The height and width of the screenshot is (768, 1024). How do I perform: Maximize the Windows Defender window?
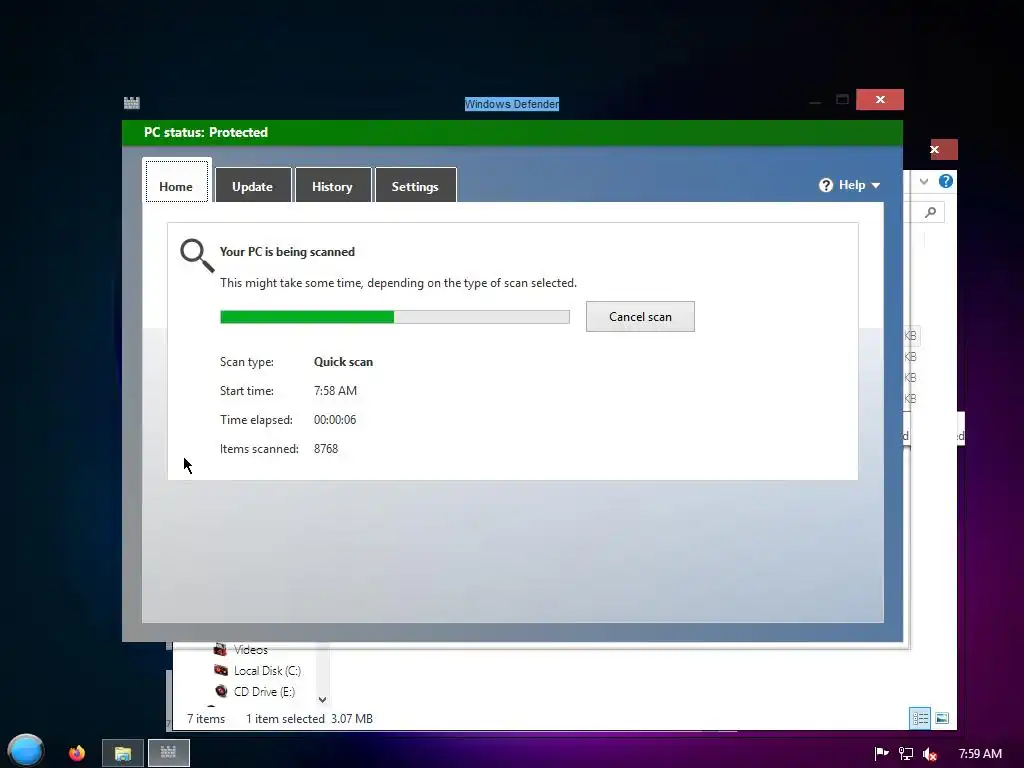(x=842, y=99)
